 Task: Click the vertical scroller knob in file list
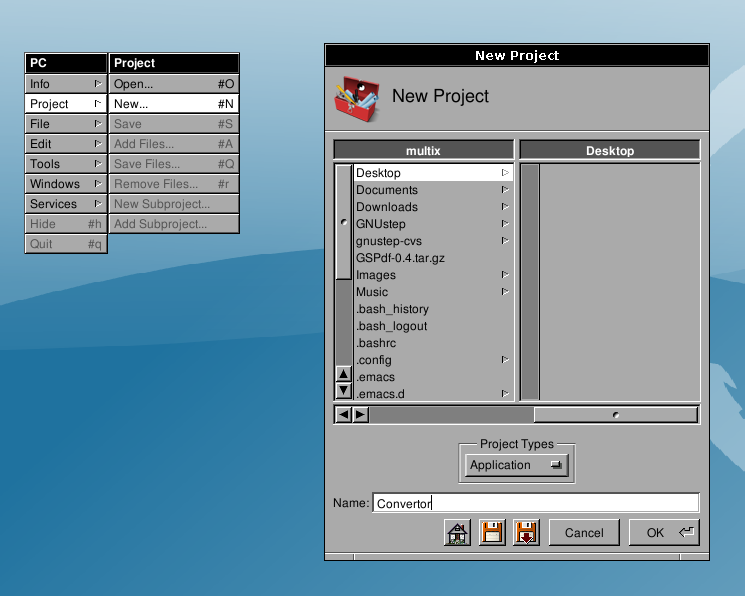pyautogui.click(x=344, y=222)
